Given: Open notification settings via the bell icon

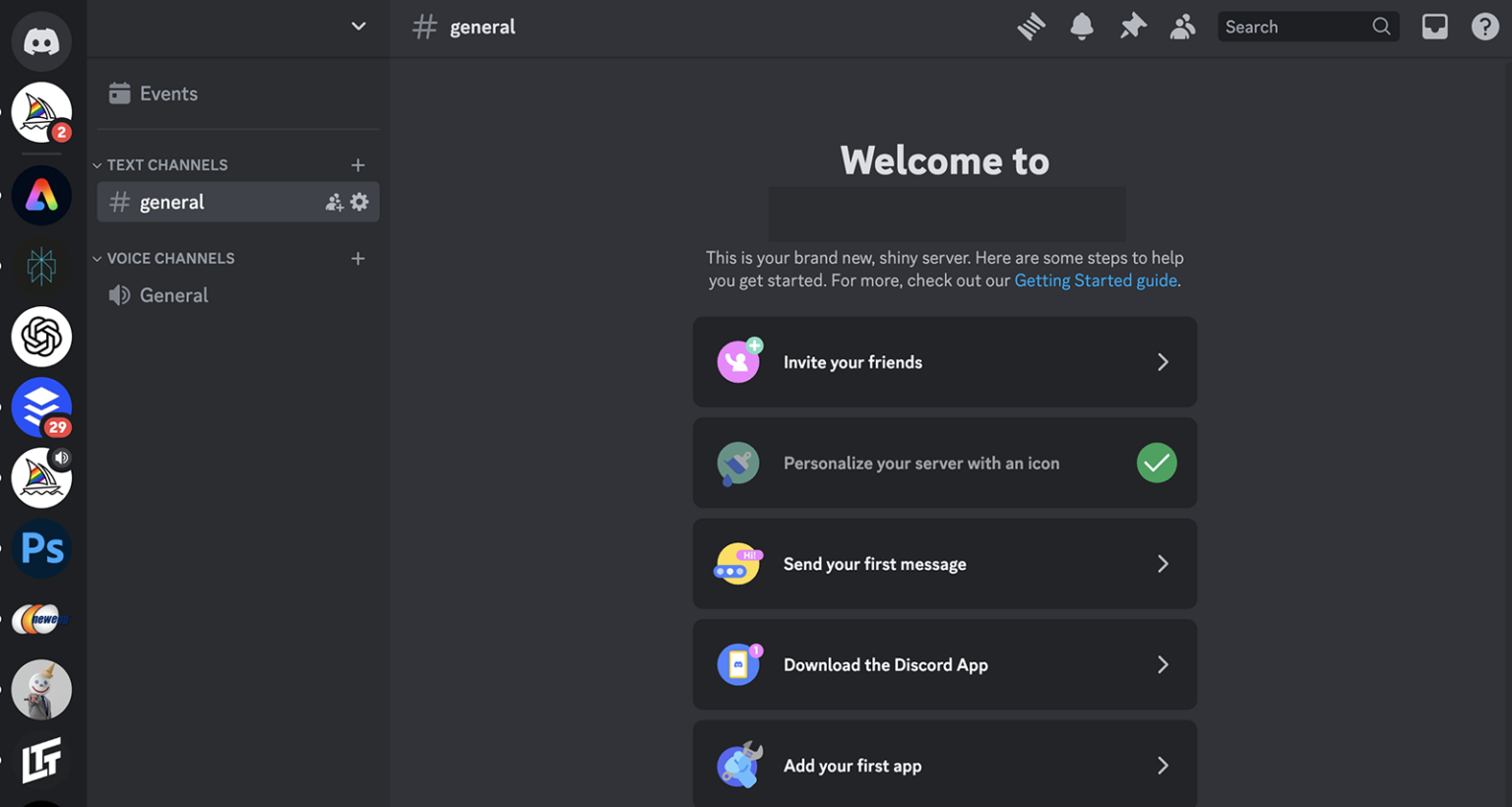Looking at the screenshot, I should (1082, 27).
